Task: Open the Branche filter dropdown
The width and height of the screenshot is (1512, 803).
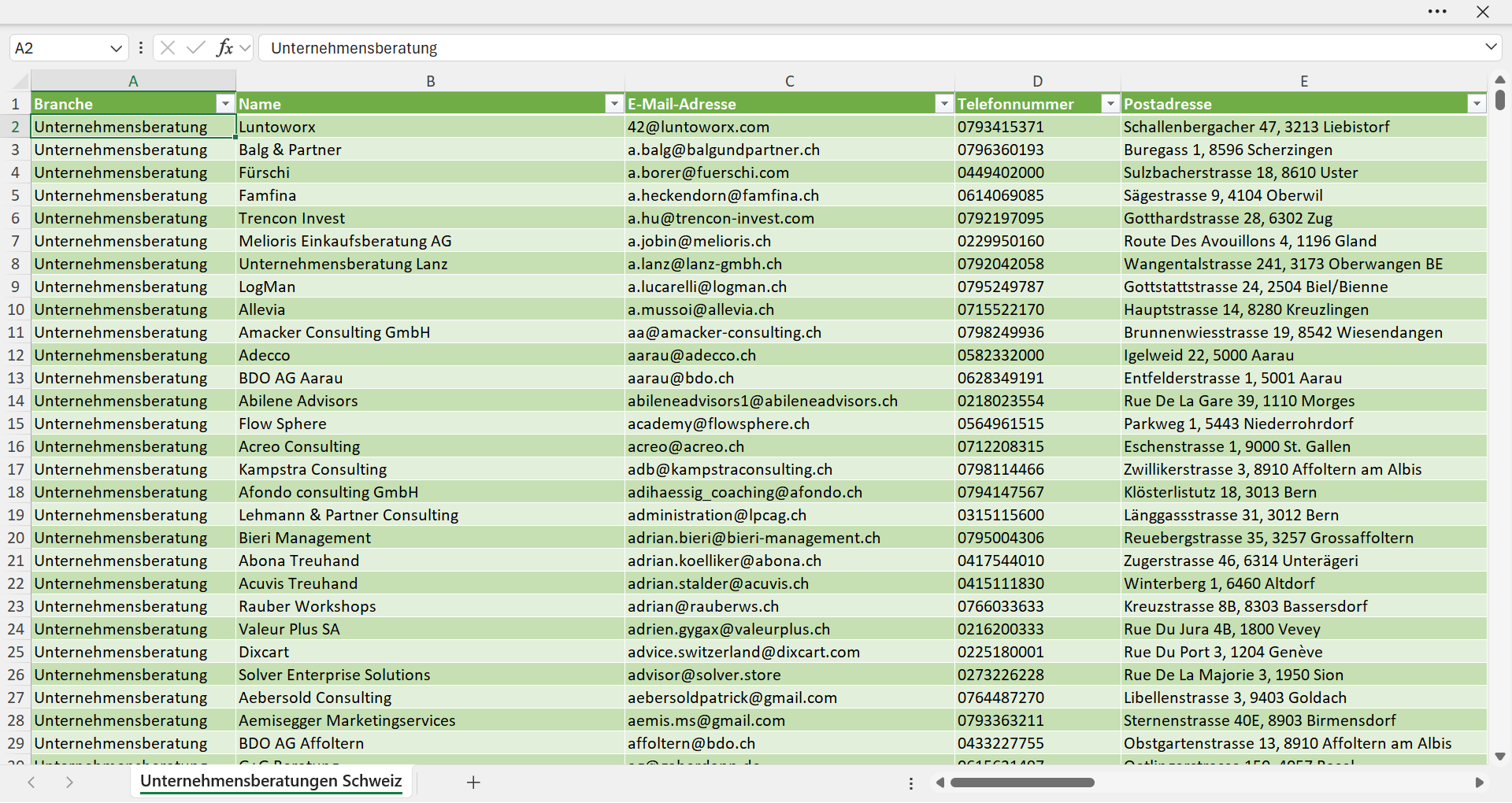Action: [225, 104]
